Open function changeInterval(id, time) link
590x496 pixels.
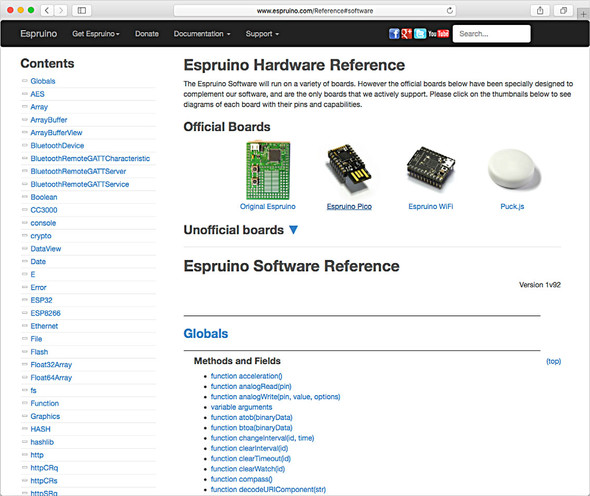[262, 438]
